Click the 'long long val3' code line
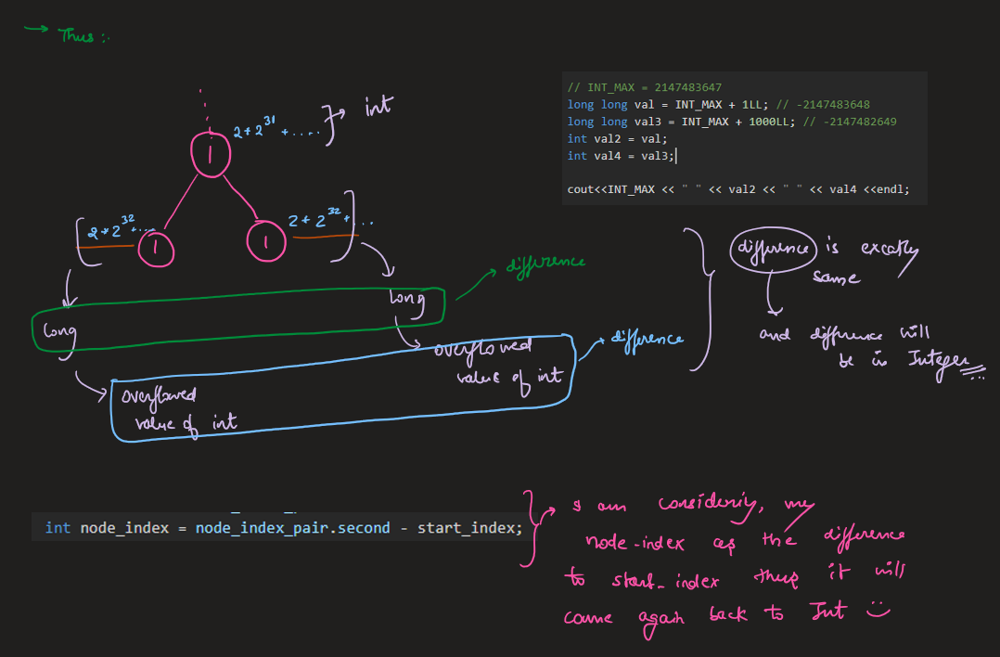1000x657 pixels. click(731, 121)
